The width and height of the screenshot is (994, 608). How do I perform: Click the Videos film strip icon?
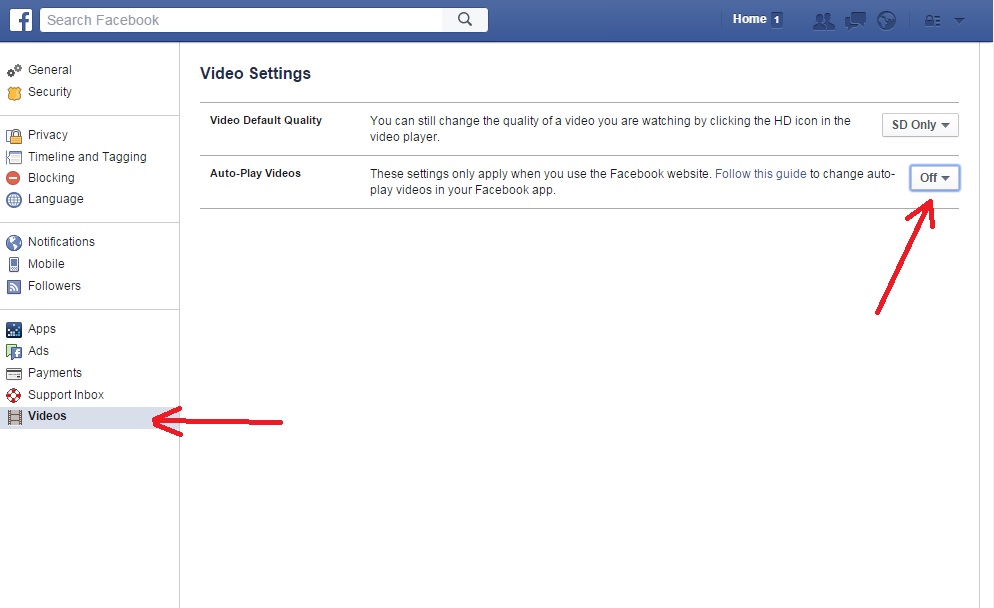point(14,417)
